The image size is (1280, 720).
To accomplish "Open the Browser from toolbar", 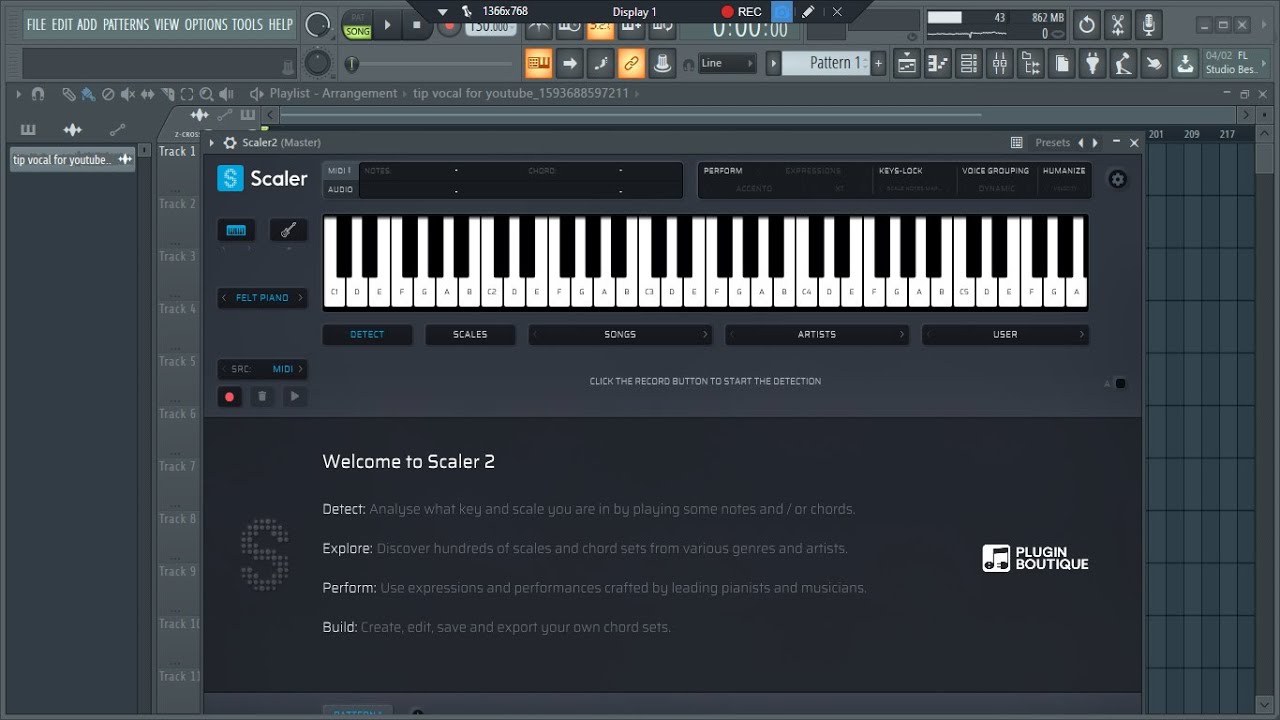I will pos(1031,63).
